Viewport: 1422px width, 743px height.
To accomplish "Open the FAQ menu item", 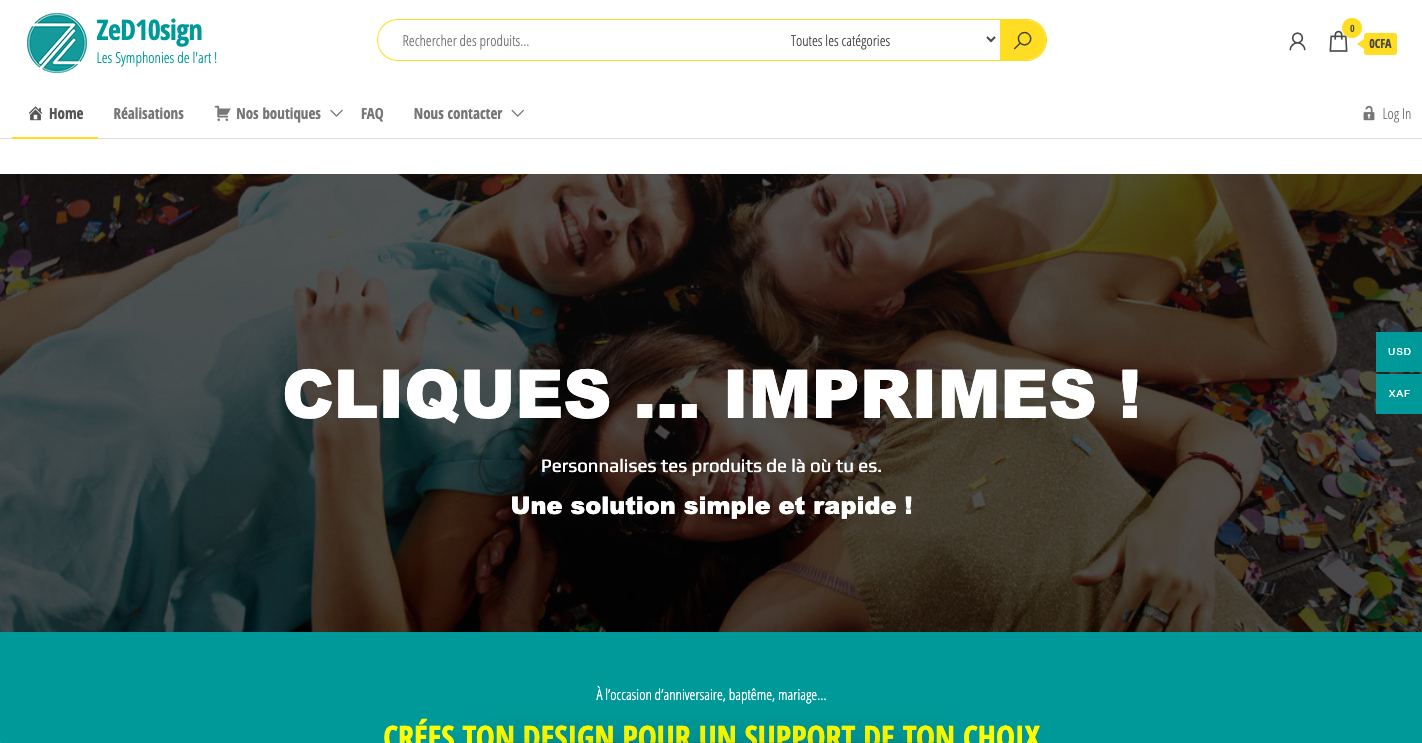I will [x=372, y=113].
